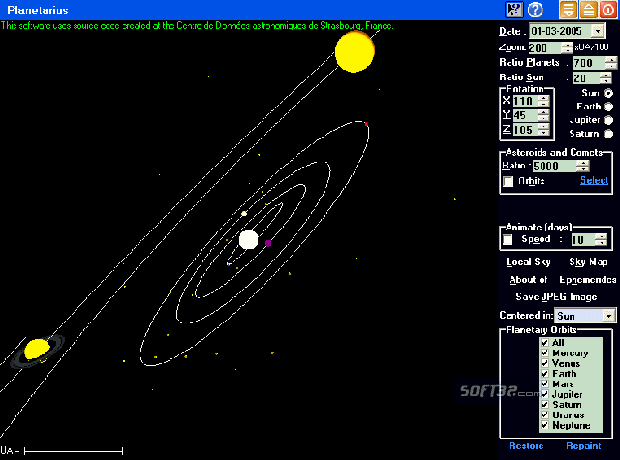
Task: Open the Ephemerides window
Action: [588, 280]
